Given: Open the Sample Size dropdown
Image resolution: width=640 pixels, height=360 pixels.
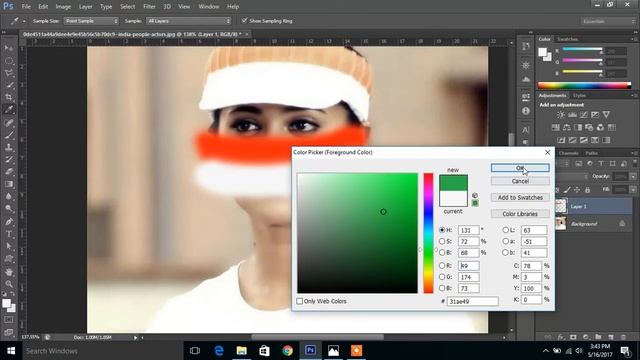Looking at the screenshot, I should pos(91,21).
